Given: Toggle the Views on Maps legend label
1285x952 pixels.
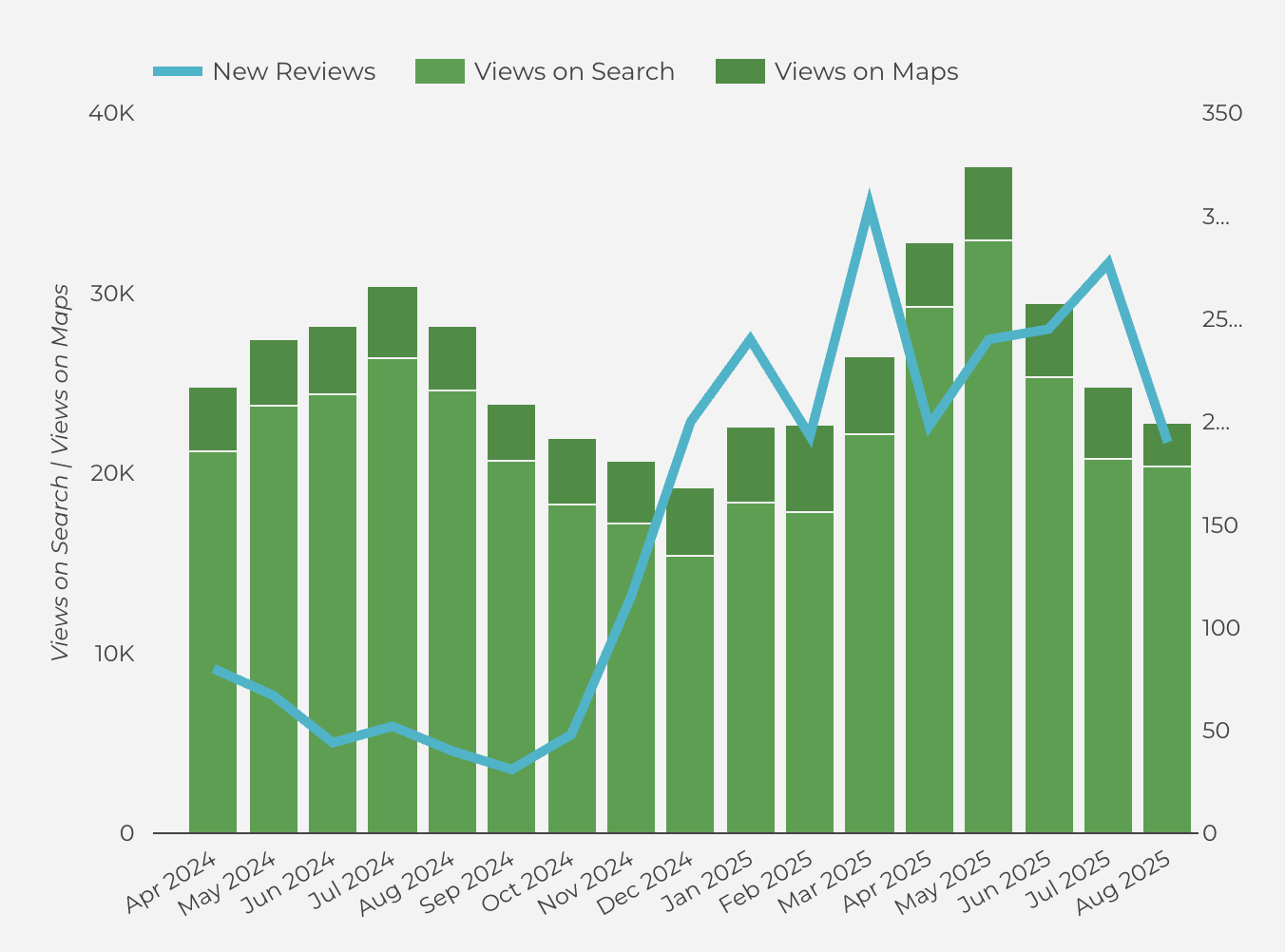Looking at the screenshot, I should pyautogui.click(x=866, y=71).
